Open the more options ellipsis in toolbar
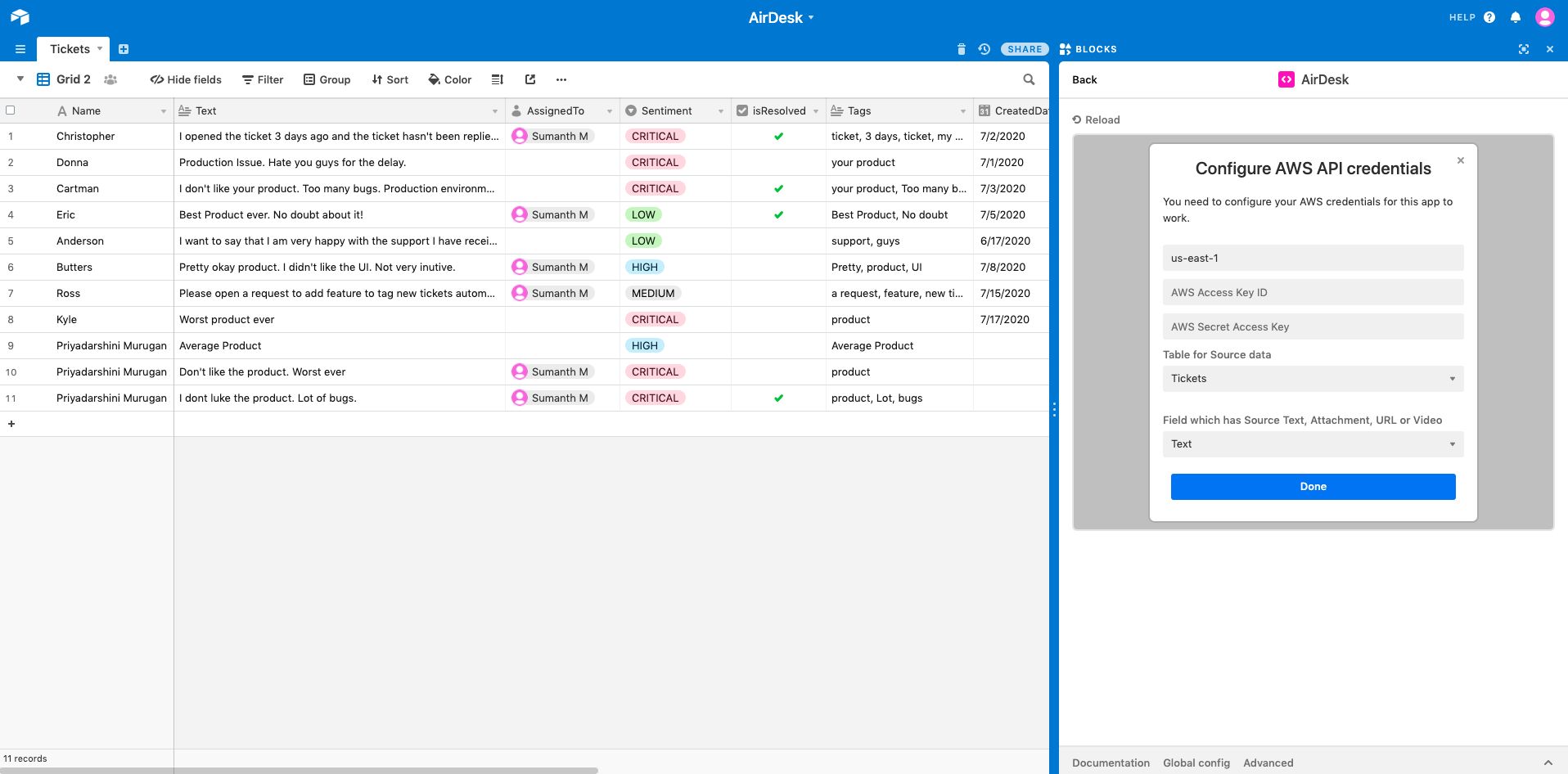 pos(561,79)
